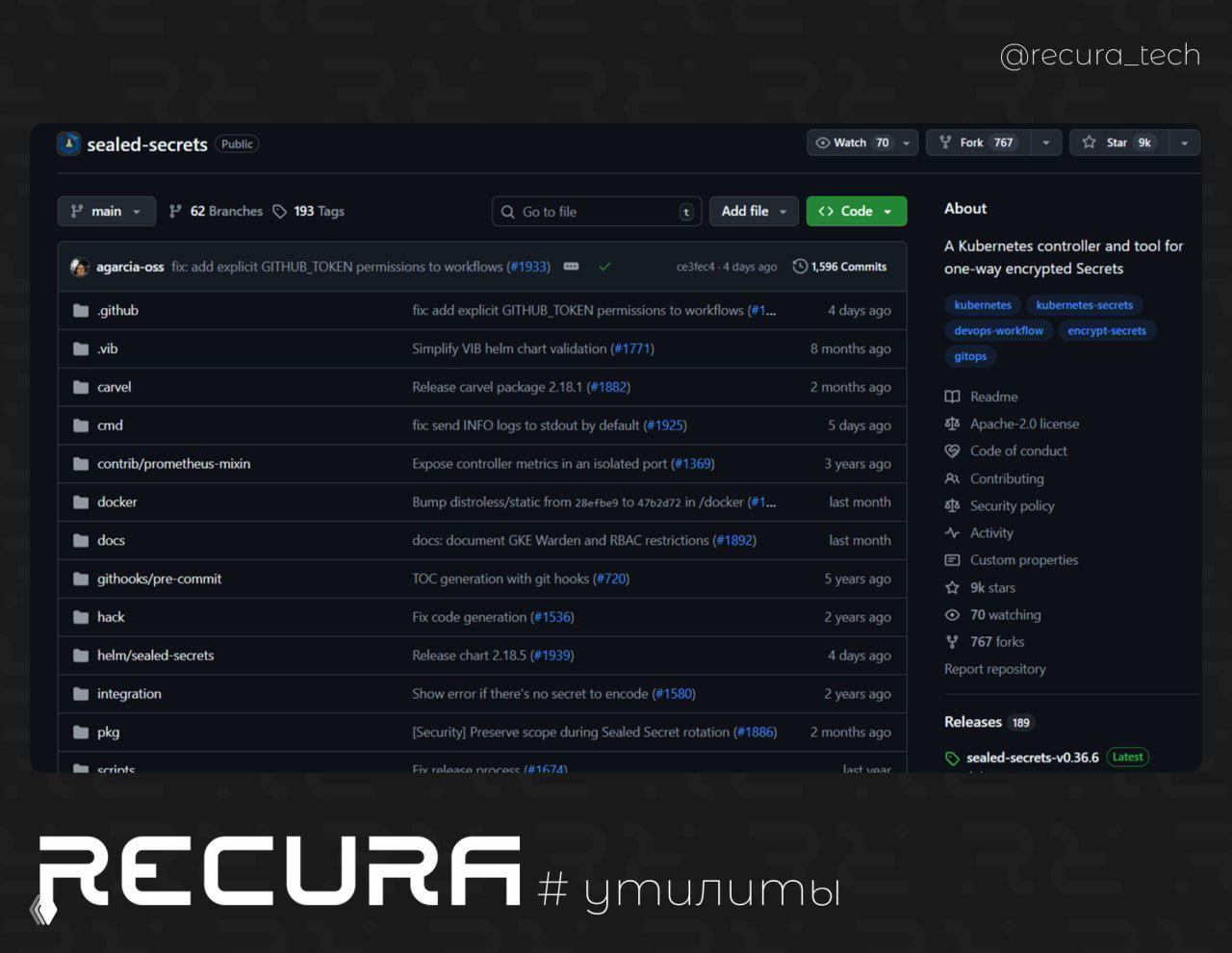Viewport: 1232px width, 953px height.
Task: Click the green commit status checkmark
Action: (604, 267)
